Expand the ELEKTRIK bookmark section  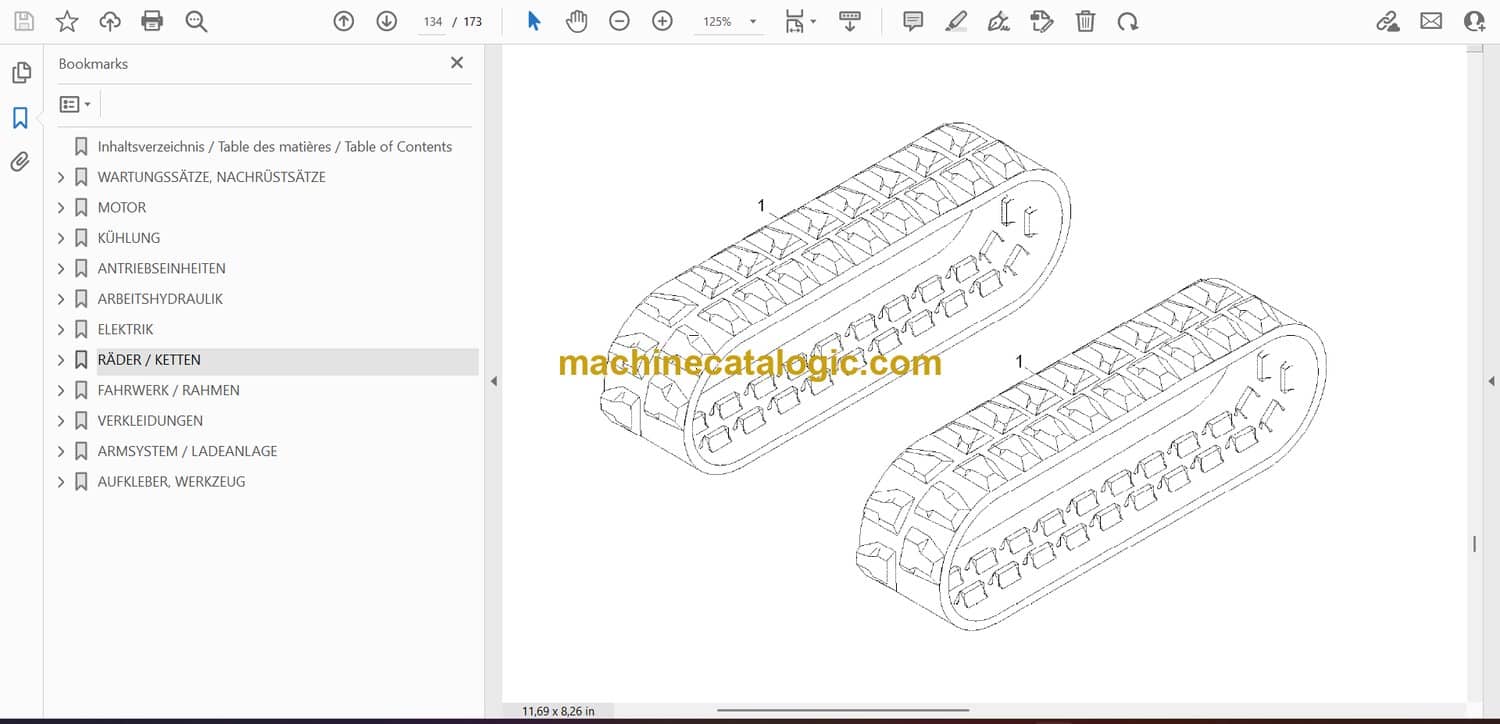click(61, 330)
